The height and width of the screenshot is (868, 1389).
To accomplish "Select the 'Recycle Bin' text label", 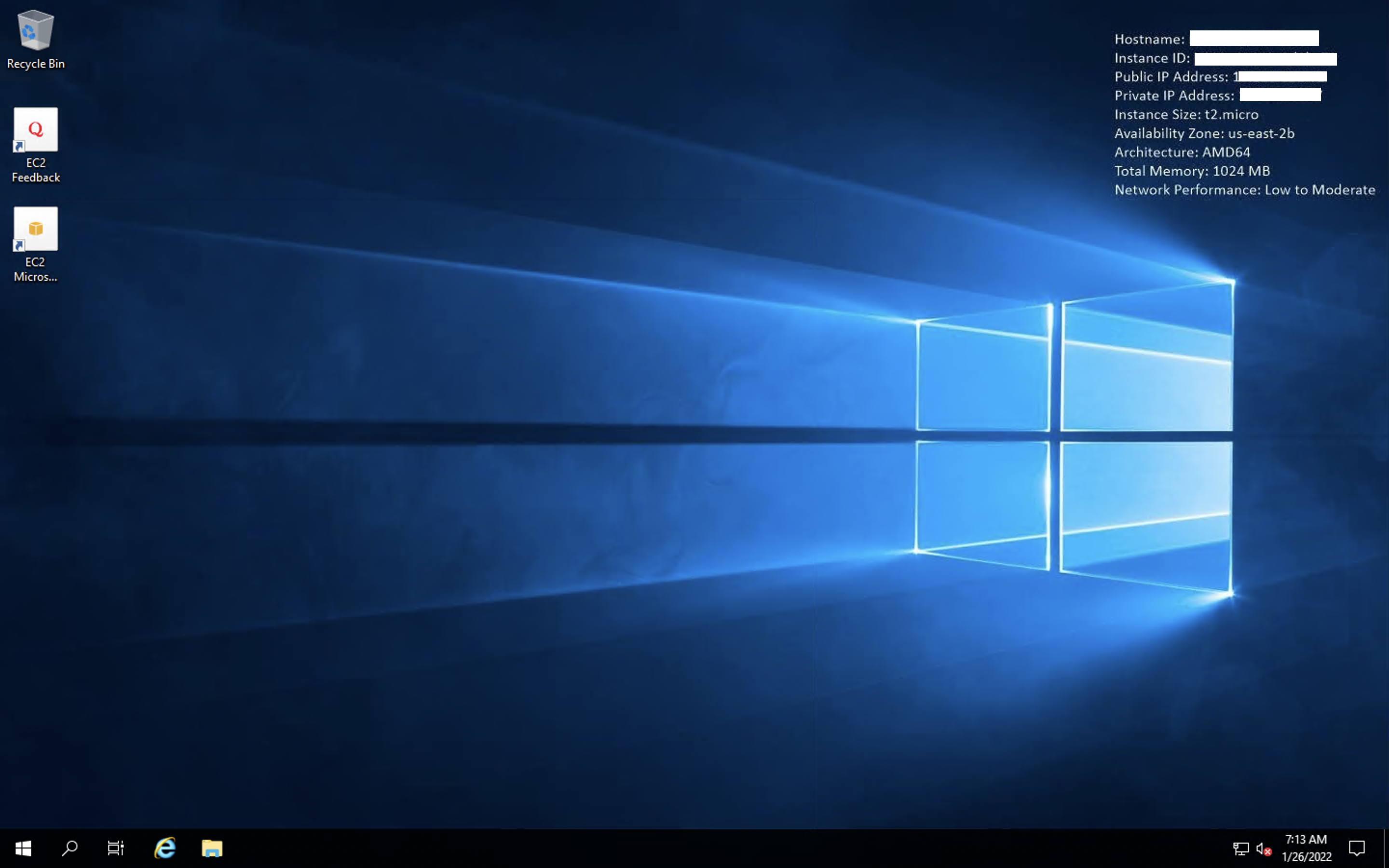I will point(36,64).
